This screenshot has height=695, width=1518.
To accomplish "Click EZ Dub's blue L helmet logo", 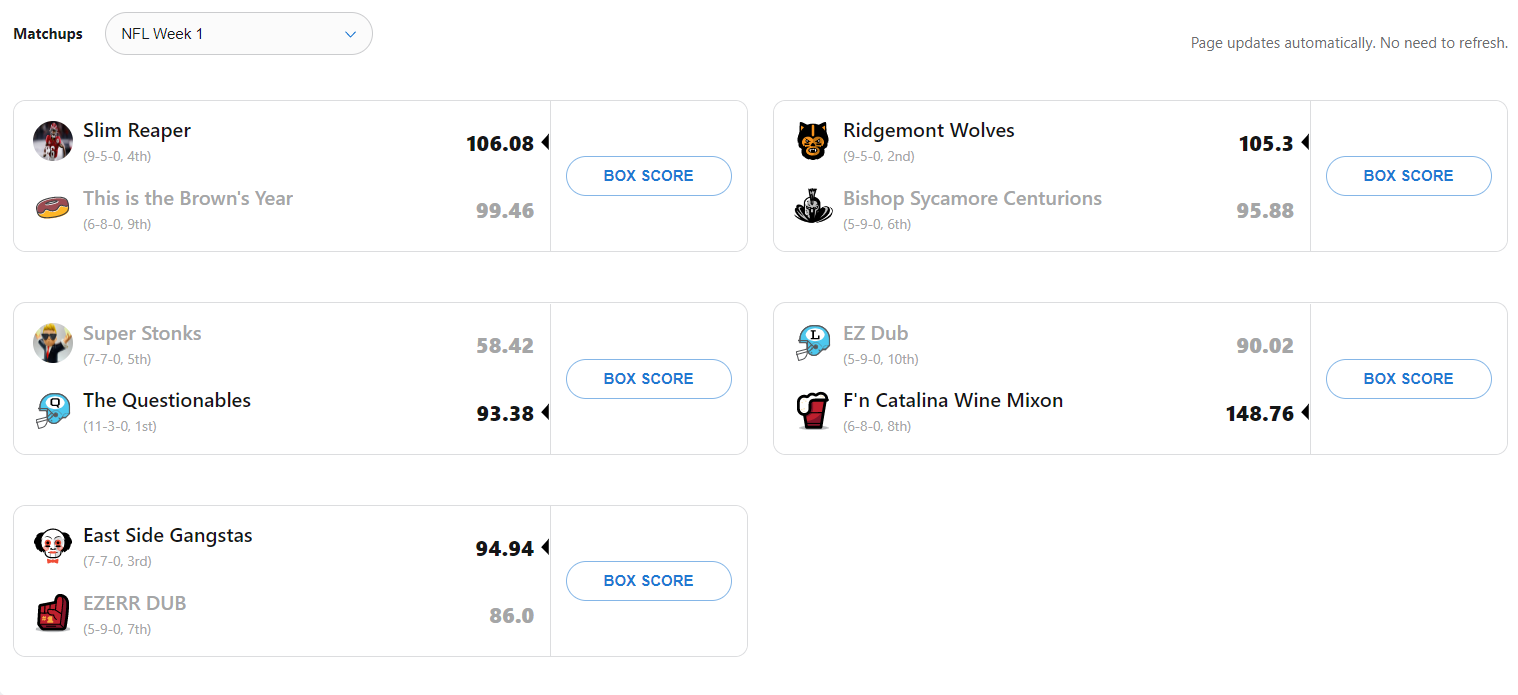I will [x=813, y=344].
